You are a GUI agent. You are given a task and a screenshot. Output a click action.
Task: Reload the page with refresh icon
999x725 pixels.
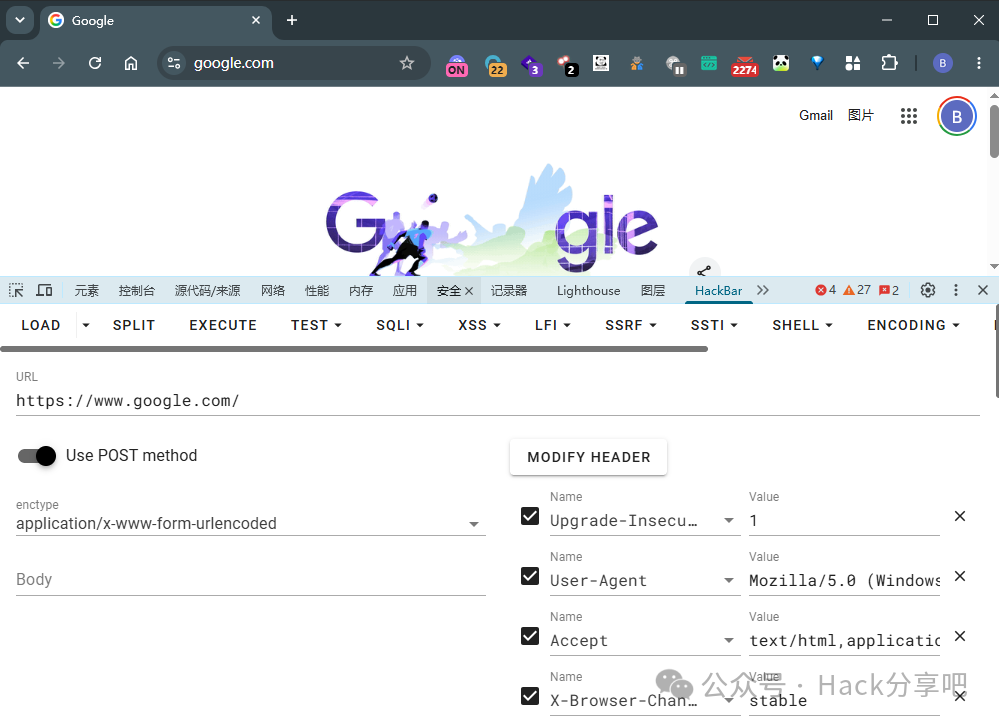pos(95,63)
